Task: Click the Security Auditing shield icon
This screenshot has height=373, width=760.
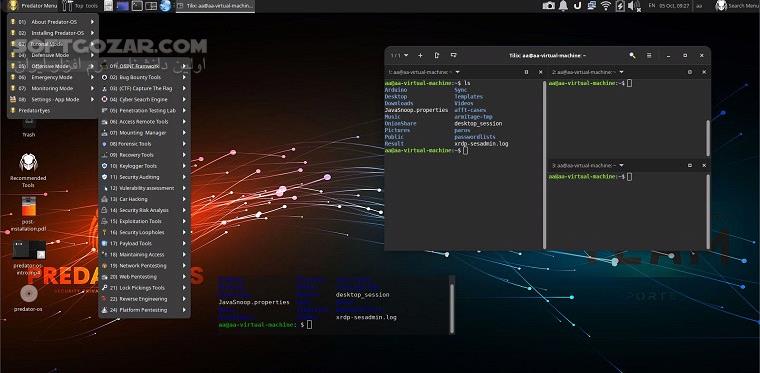Action: [x=104, y=177]
